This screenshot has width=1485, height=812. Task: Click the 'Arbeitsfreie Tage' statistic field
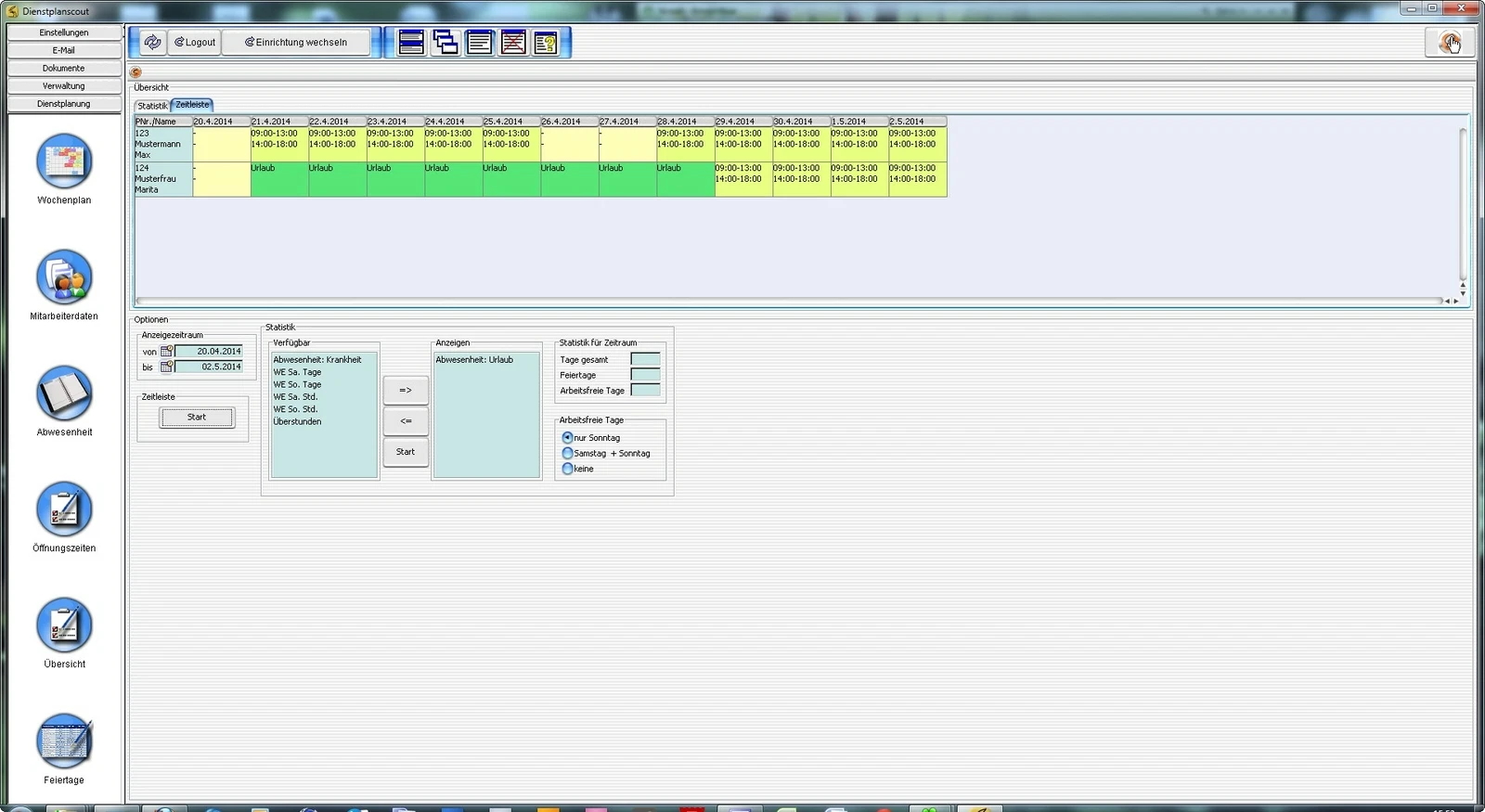[645, 391]
